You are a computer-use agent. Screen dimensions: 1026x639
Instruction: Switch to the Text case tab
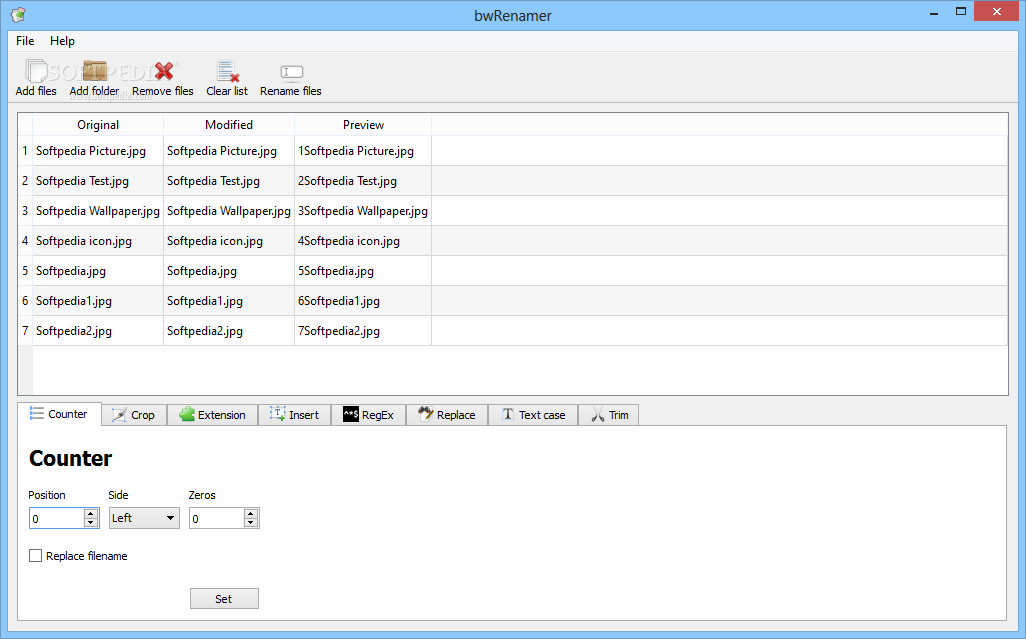(533, 415)
